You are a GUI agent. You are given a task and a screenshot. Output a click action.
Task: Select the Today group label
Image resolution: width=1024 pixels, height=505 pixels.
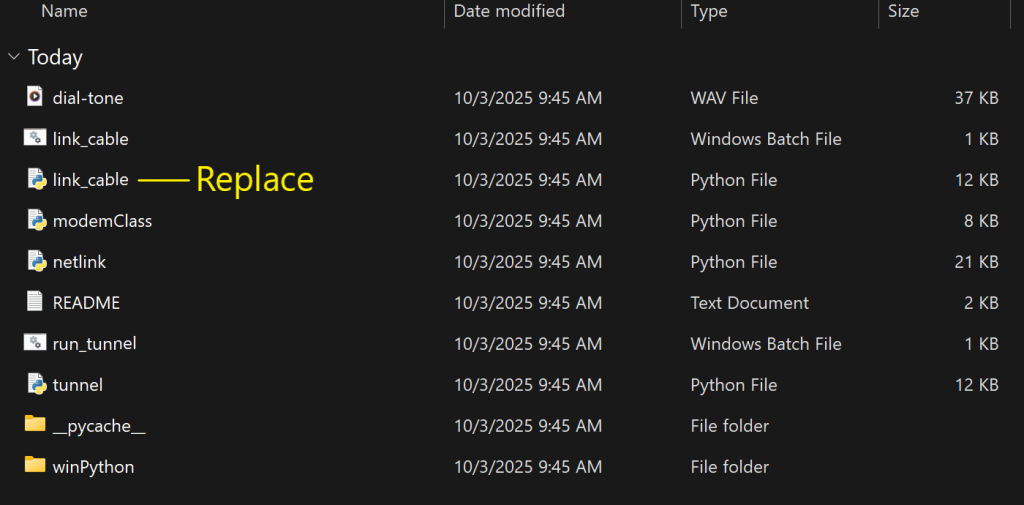(55, 57)
